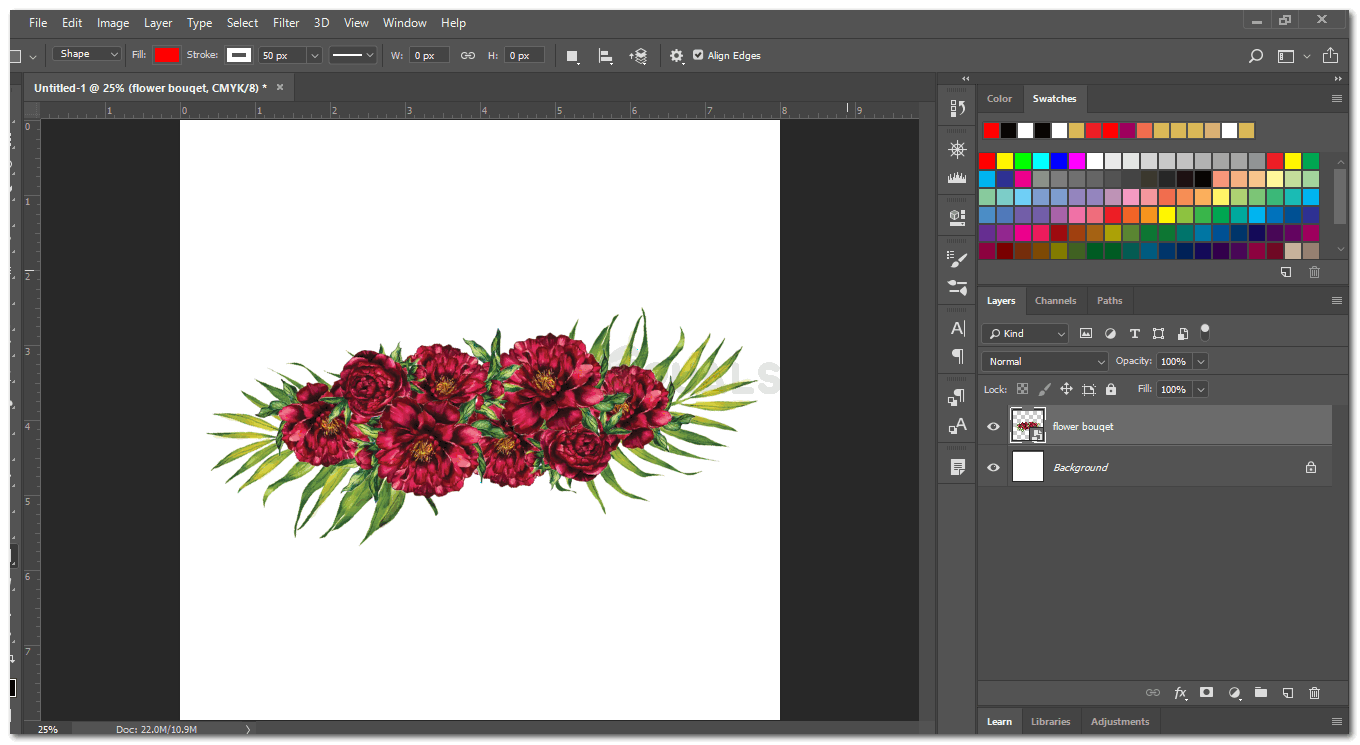1360x745 pixels.
Task: Uncheck the Align Edges checkbox
Action: point(698,55)
